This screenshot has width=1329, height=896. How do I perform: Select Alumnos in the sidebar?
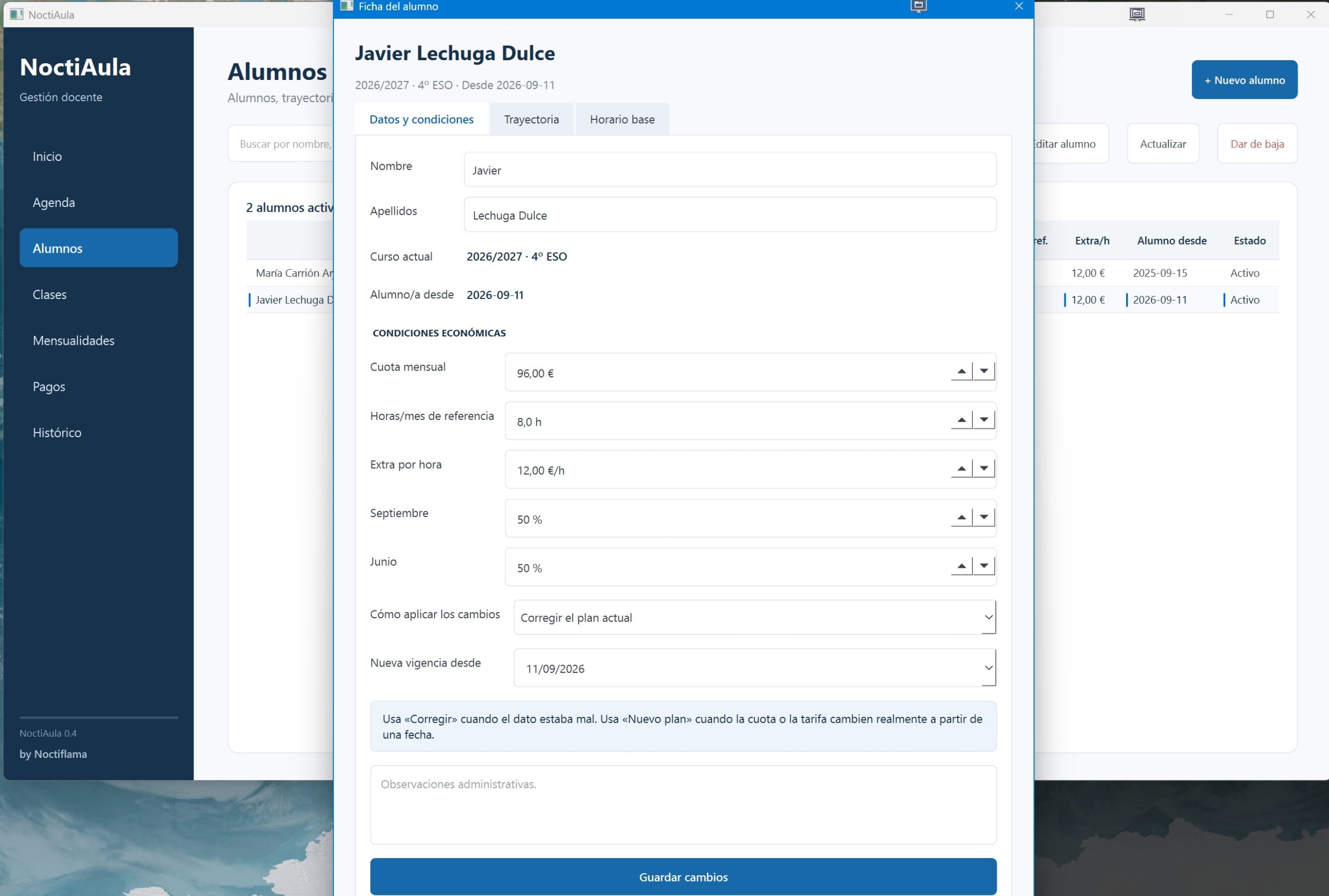click(x=98, y=248)
